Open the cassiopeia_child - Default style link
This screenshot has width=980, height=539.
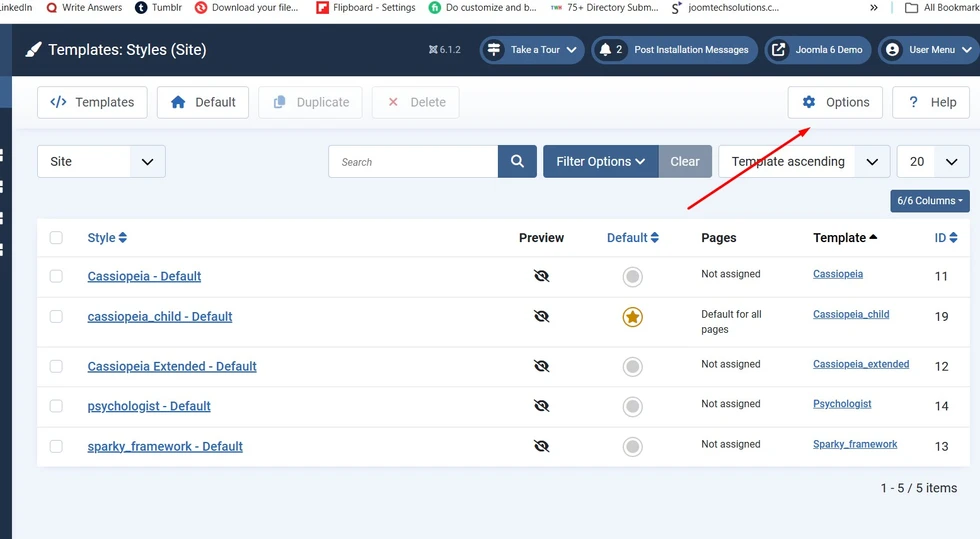point(159,316)
